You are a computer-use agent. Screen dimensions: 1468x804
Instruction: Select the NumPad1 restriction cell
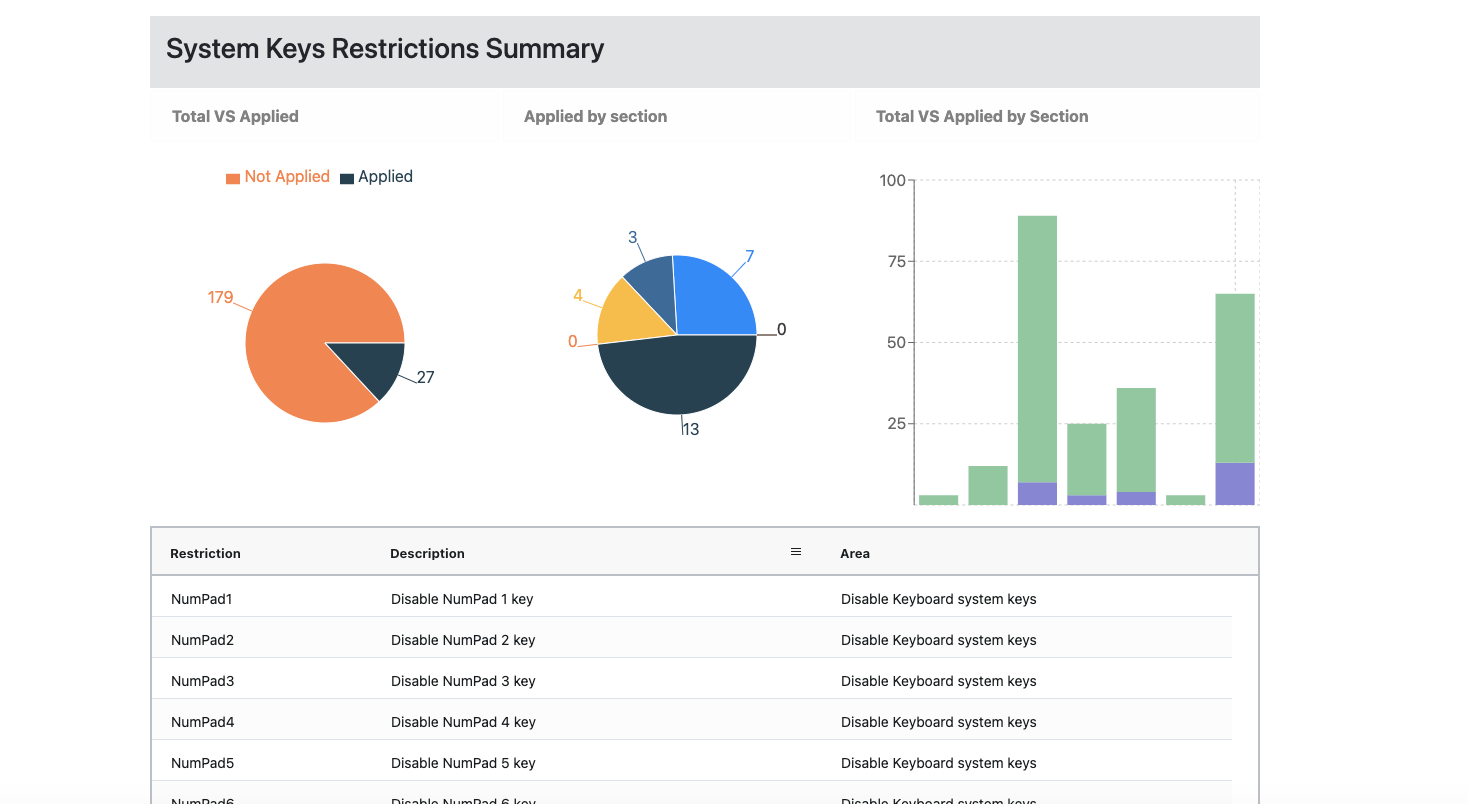point(202,599)
